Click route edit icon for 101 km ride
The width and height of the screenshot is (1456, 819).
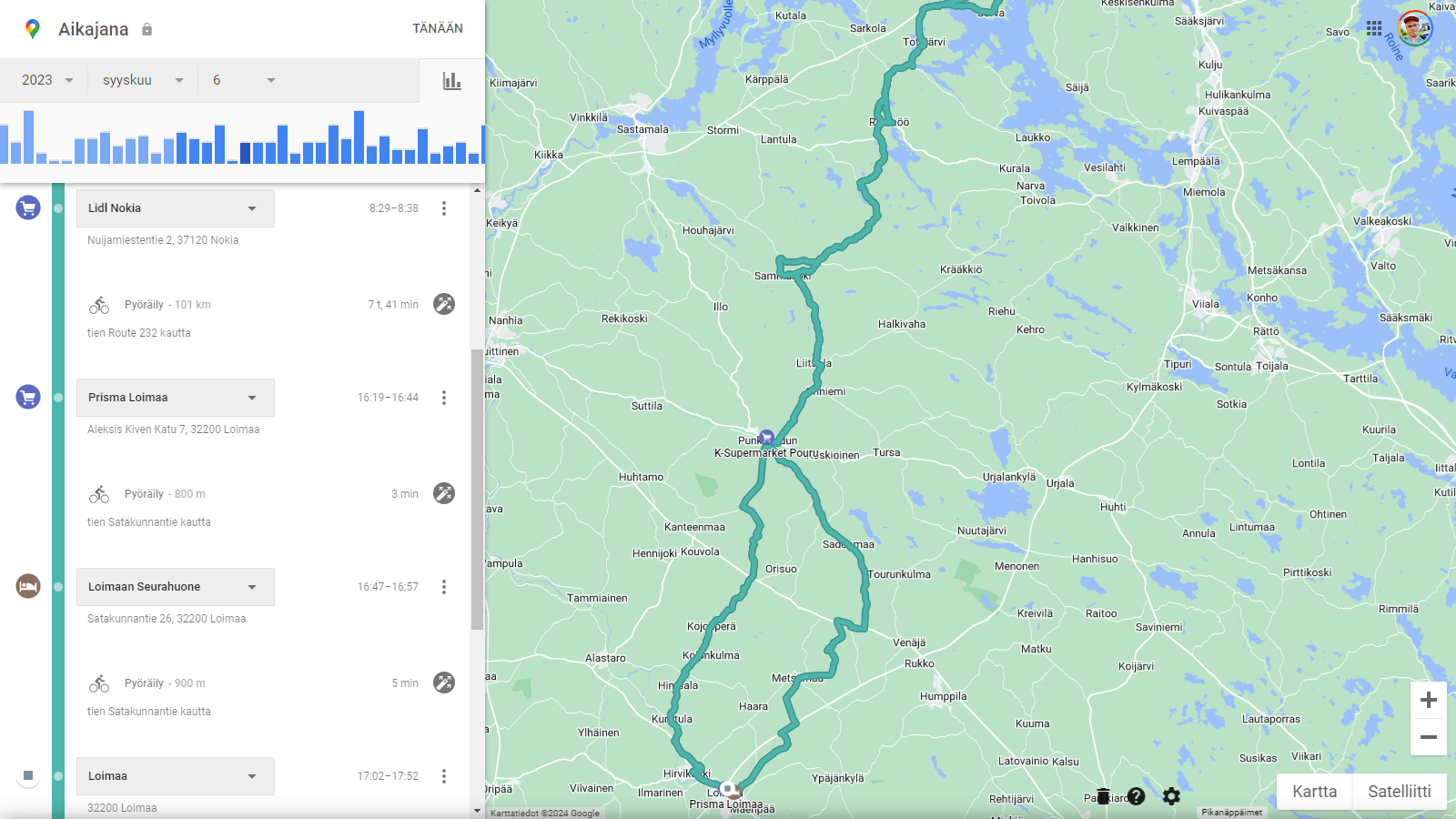coord(444,304)
